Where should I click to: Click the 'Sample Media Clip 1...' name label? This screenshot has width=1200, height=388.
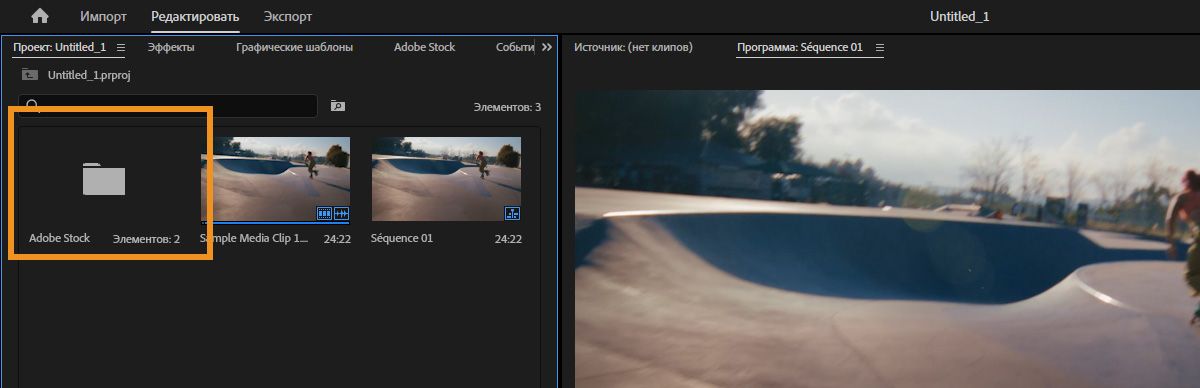pos(254,239)
